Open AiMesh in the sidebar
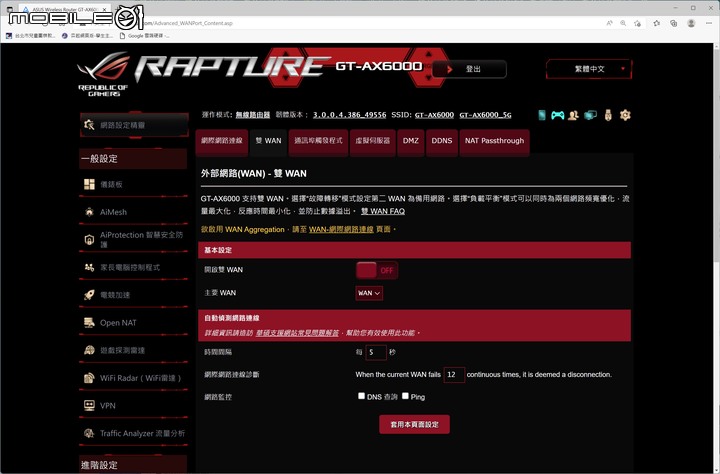This screenshot has height=474, width=720. pyautogui.click(x=133, y=212)
